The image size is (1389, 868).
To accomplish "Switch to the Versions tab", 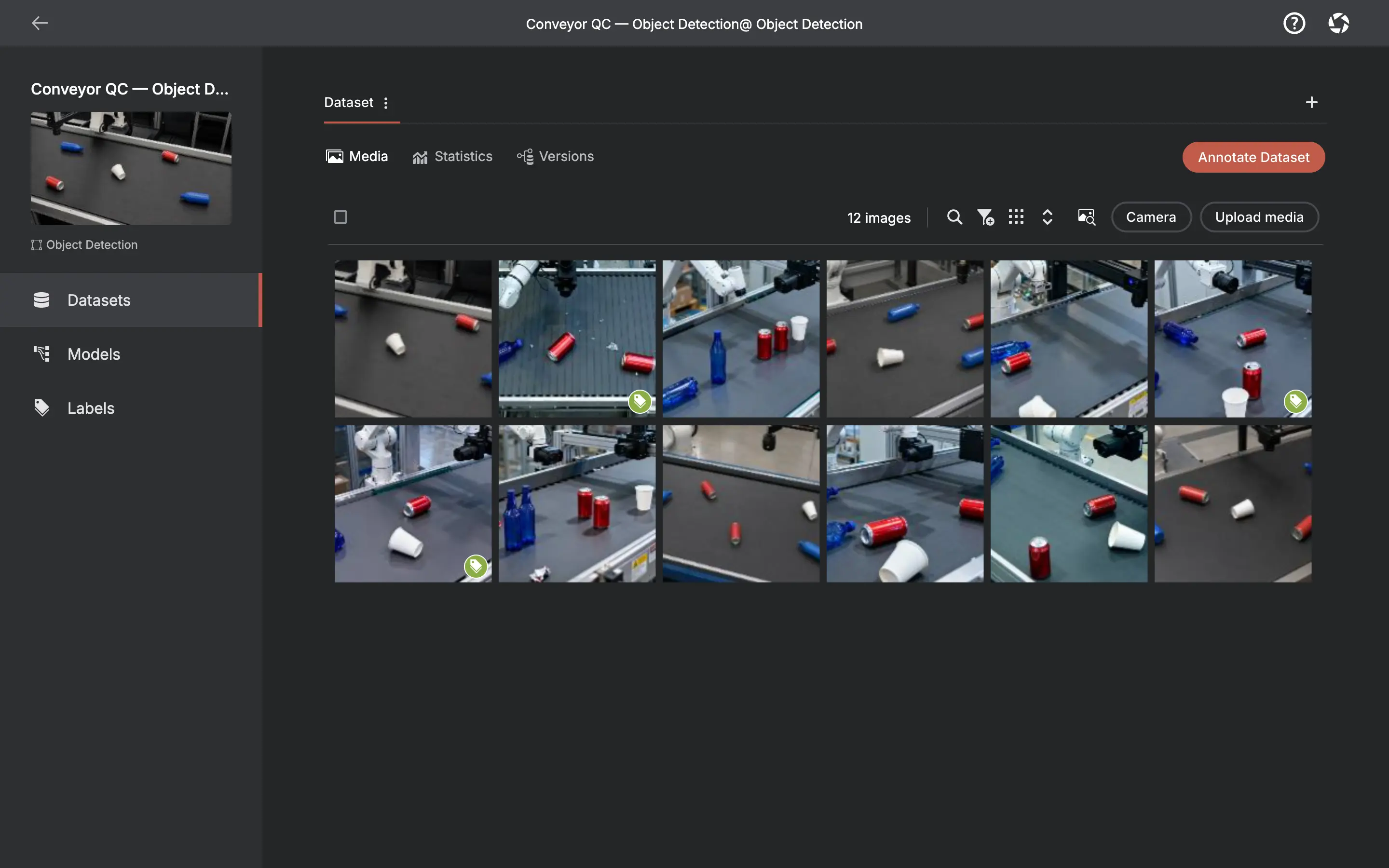I will tap(555, 156).
